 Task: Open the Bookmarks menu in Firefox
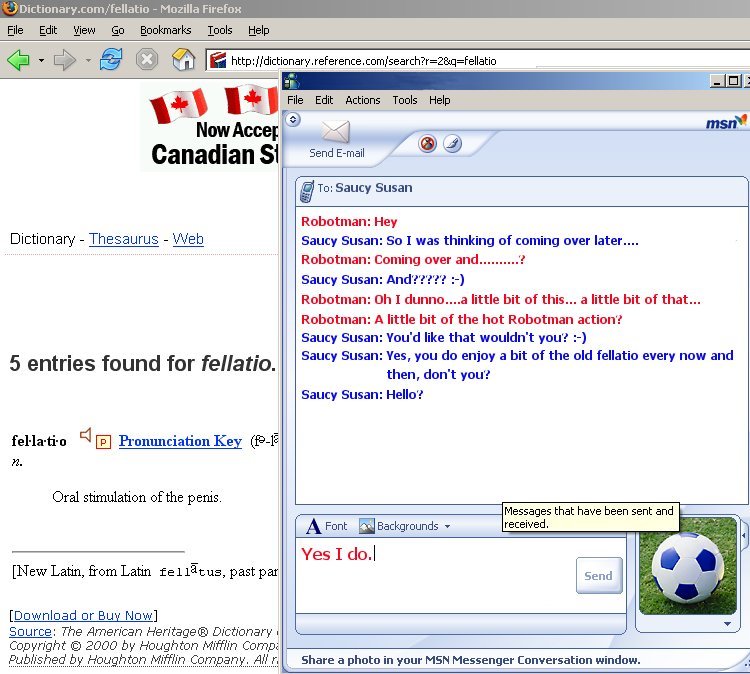[165, 31]
